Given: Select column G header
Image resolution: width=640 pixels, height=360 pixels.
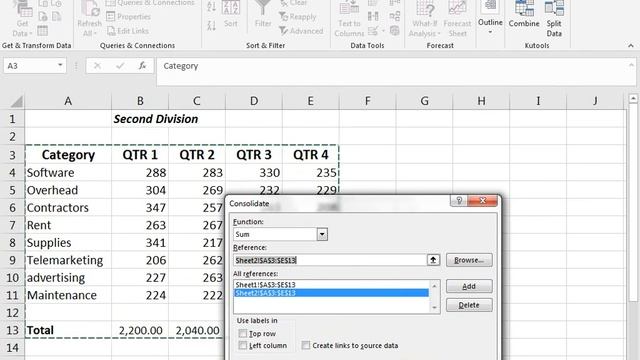Looking at the screenshot, I should (x=424, y=101).
